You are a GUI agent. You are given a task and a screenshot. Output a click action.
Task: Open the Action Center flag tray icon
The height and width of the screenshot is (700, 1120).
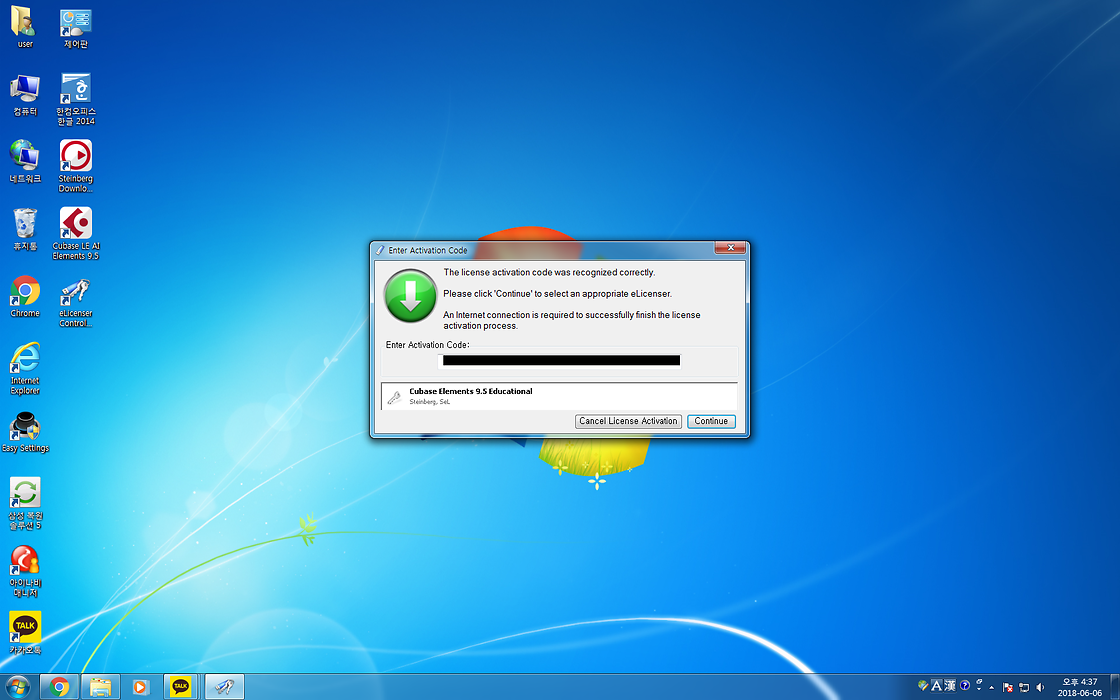pyautogui.click(x=1008, y=687)
